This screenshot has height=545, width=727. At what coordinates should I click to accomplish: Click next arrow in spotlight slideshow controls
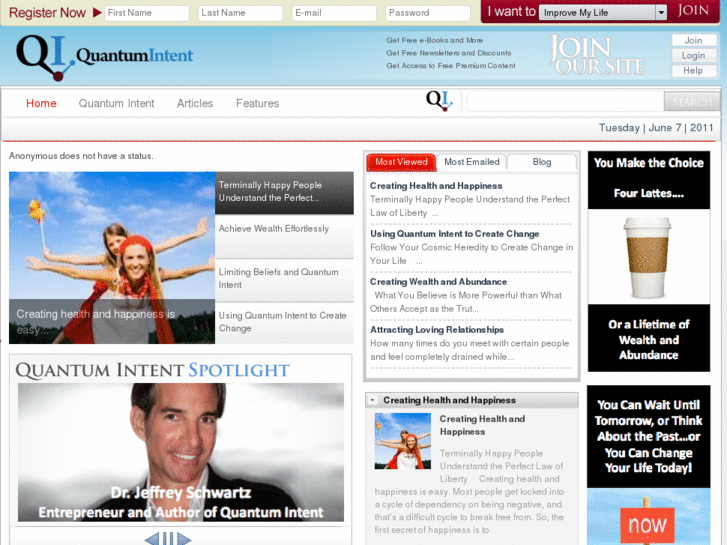[184, 539]
